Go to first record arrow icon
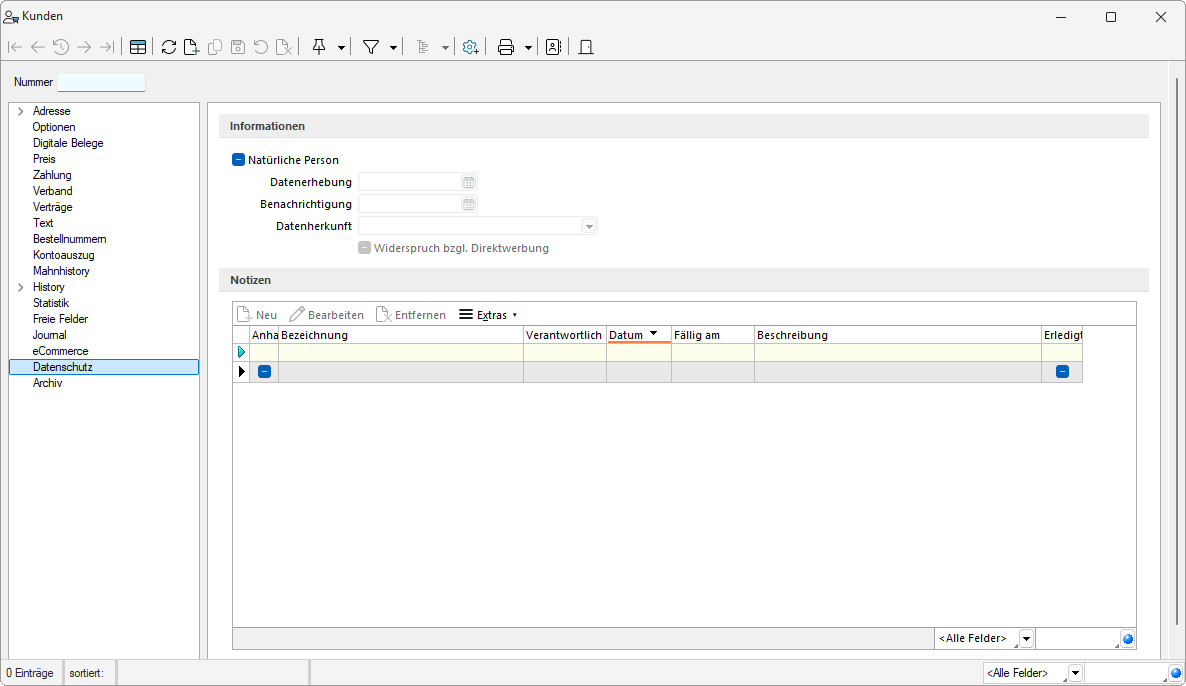This screenshot has height=686, width=1186. pos(15,47)
